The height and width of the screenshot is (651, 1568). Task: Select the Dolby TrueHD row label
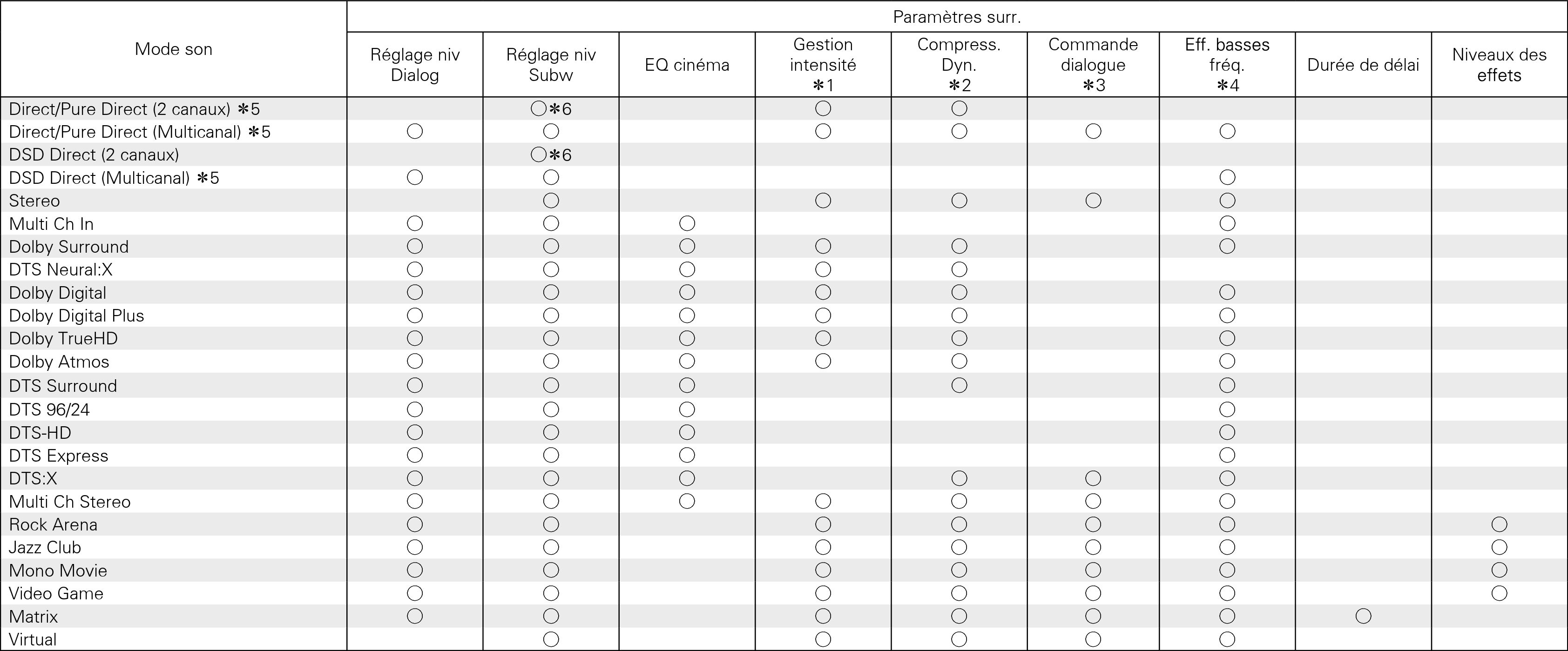tap(63, 338)
